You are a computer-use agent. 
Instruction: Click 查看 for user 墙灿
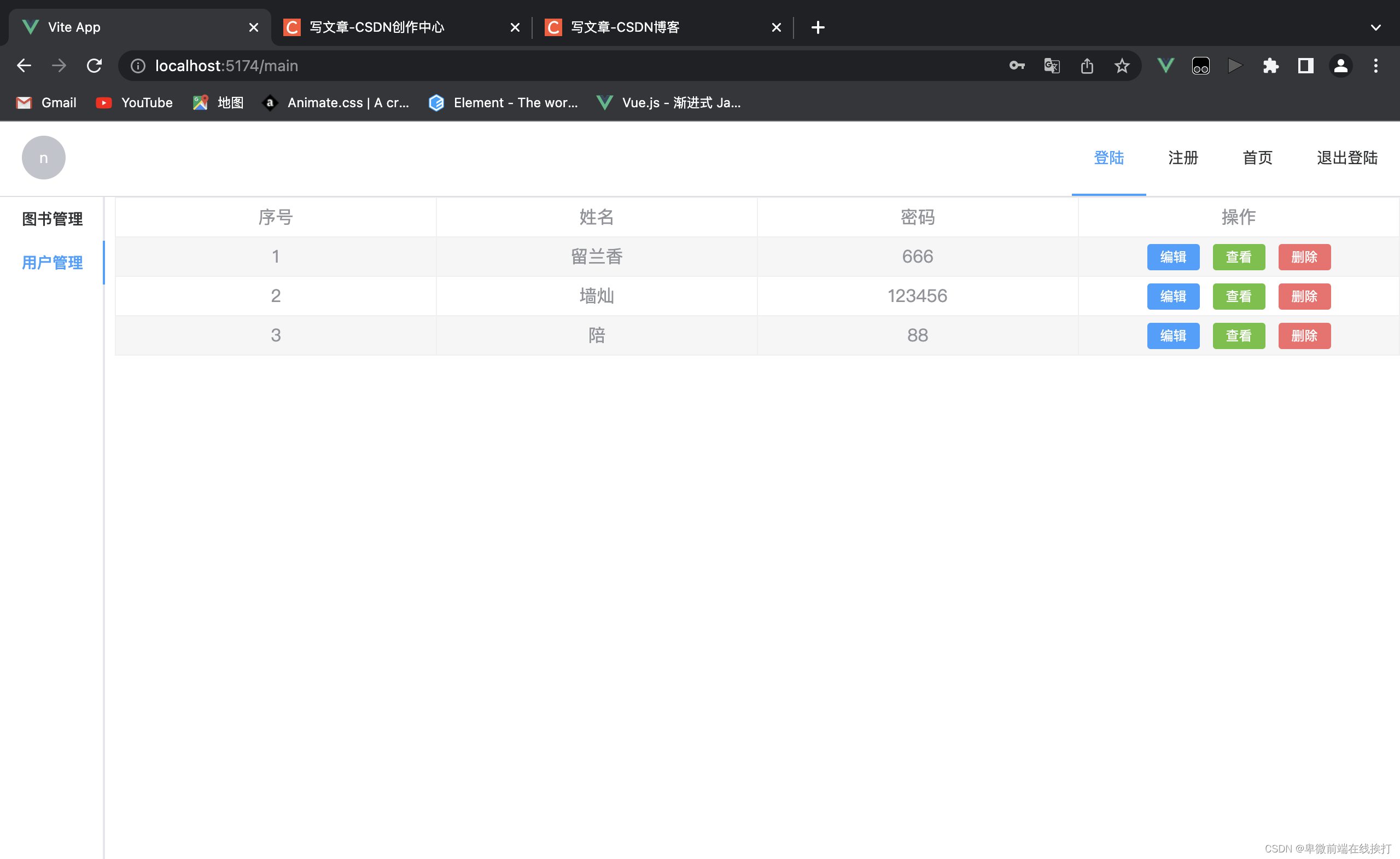pyautogui.click(x=1239, y=296)
